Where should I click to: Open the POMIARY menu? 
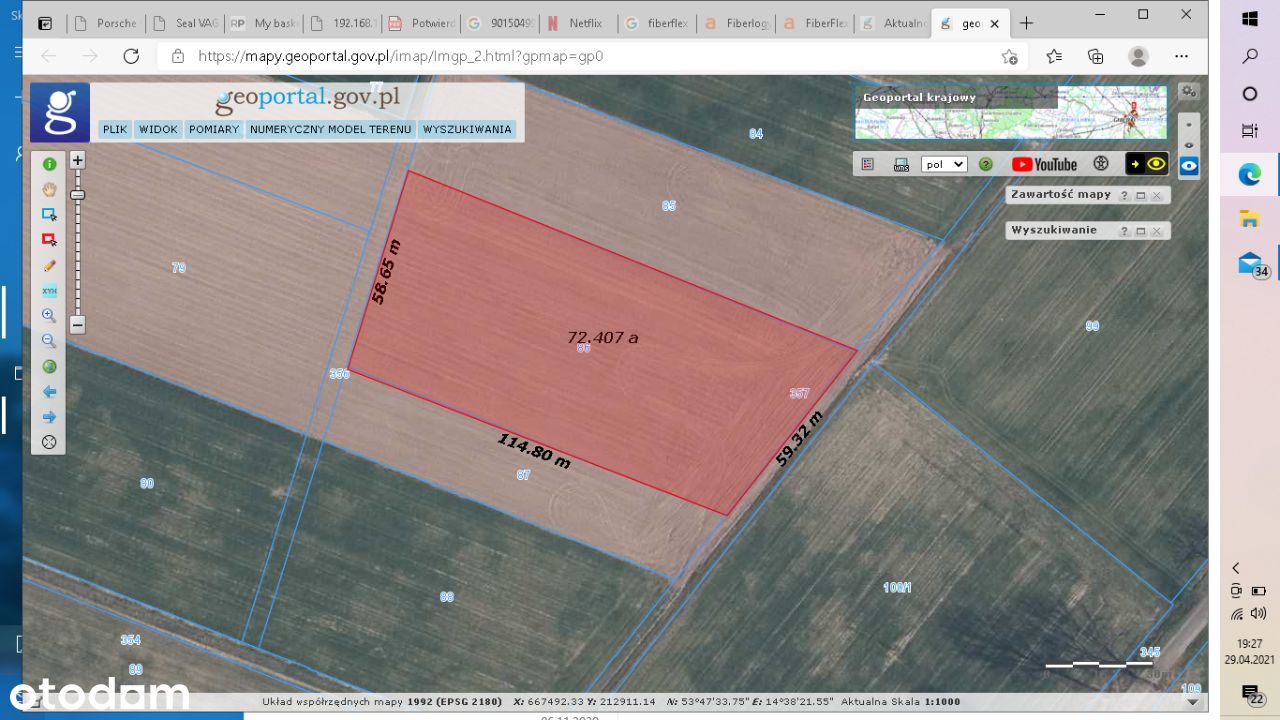coord(214,129)
